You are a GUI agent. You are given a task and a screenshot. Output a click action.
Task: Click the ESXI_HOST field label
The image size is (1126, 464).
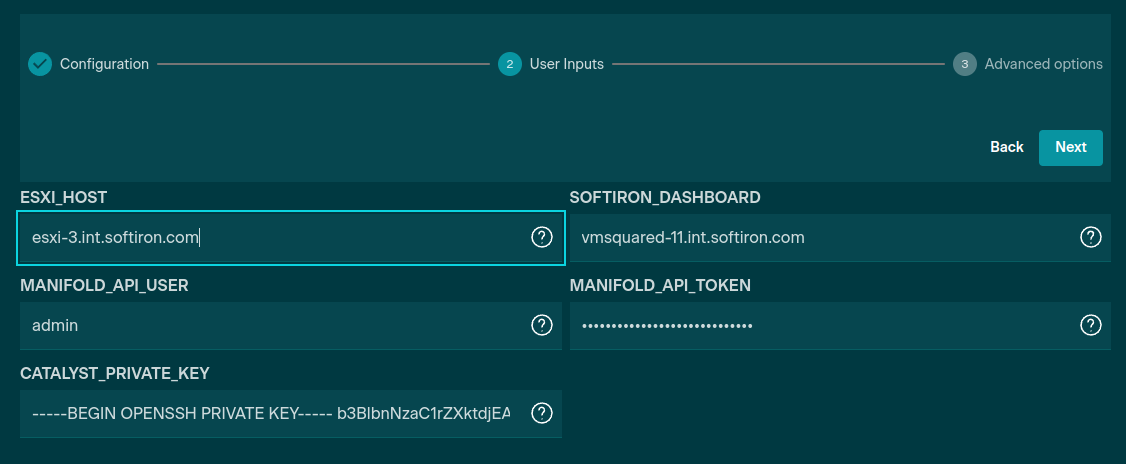tap(63, 197)
